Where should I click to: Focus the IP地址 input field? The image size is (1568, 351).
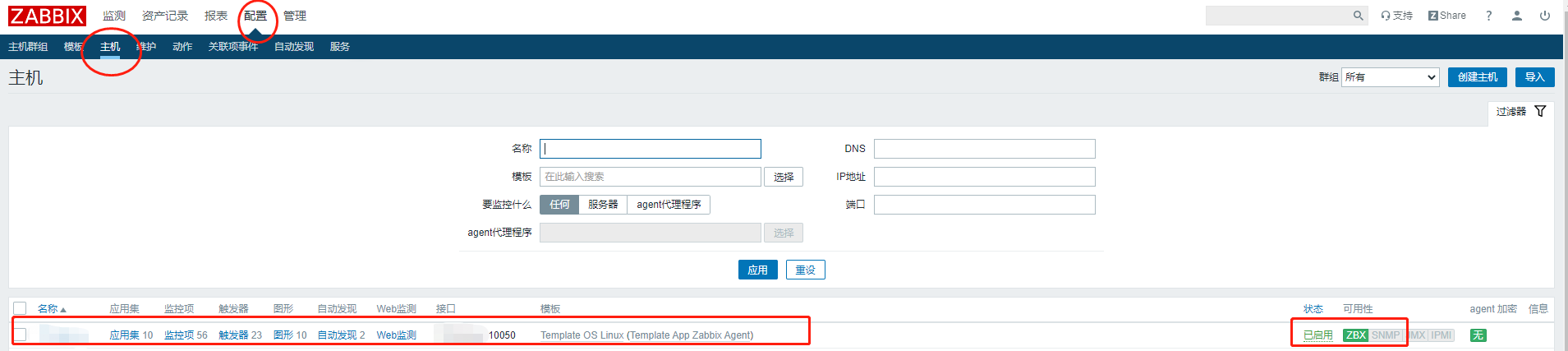[x=985, y=177]
